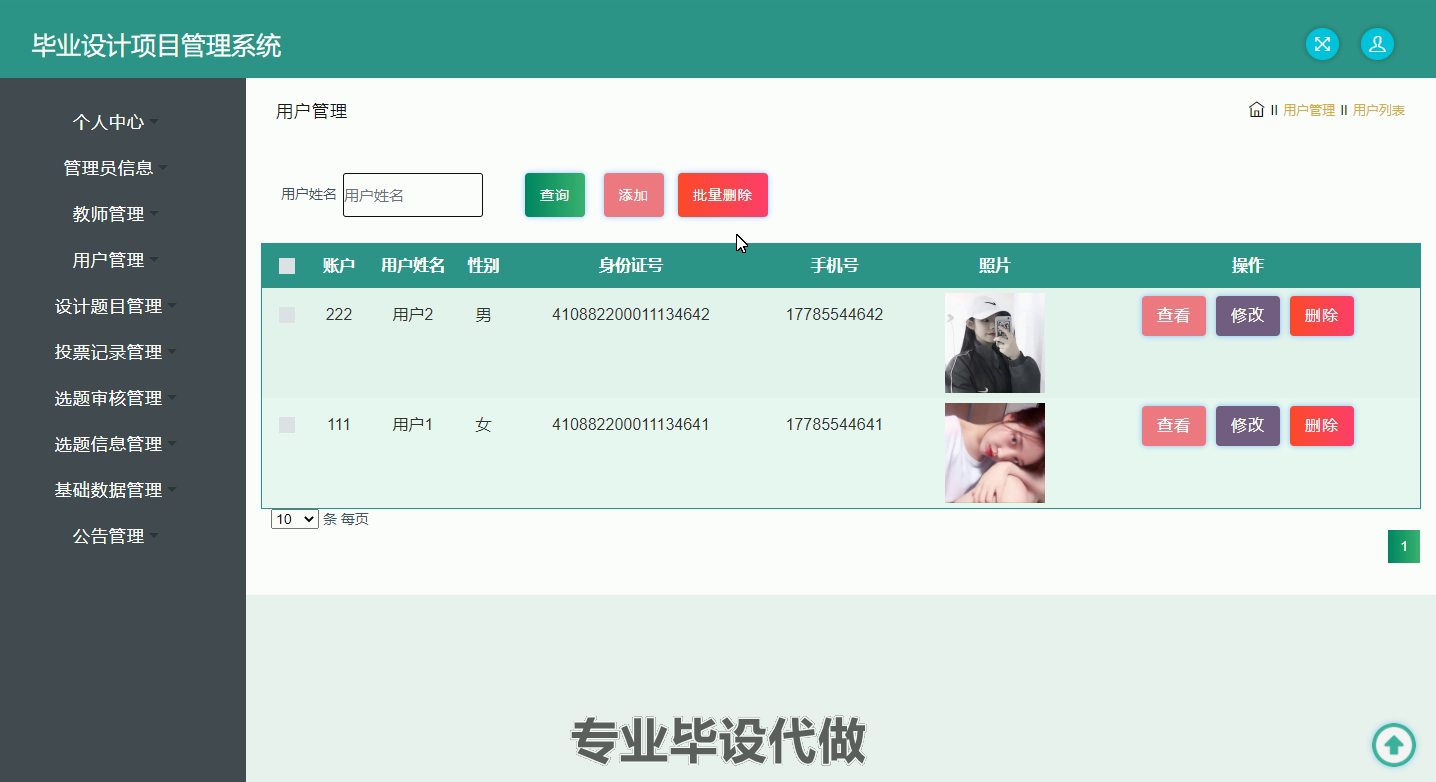The width and height of the screenshot is (1436, 782).
Task: Check the row checkbox for account 111
Action: tap(287, 425)
